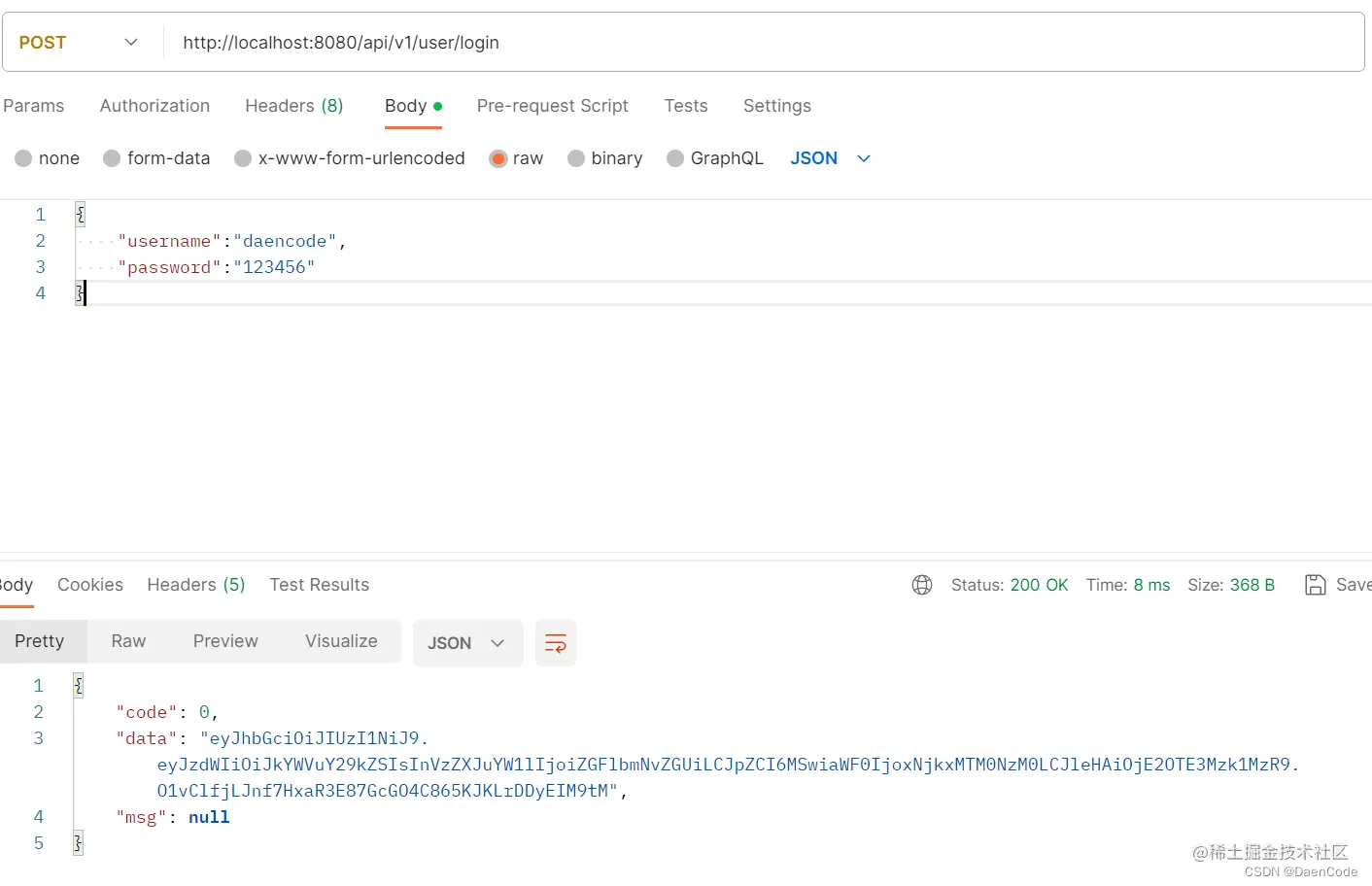Switch to response Cookies tab
Screen dimensions: 1372x886
[x=90, y=585]
